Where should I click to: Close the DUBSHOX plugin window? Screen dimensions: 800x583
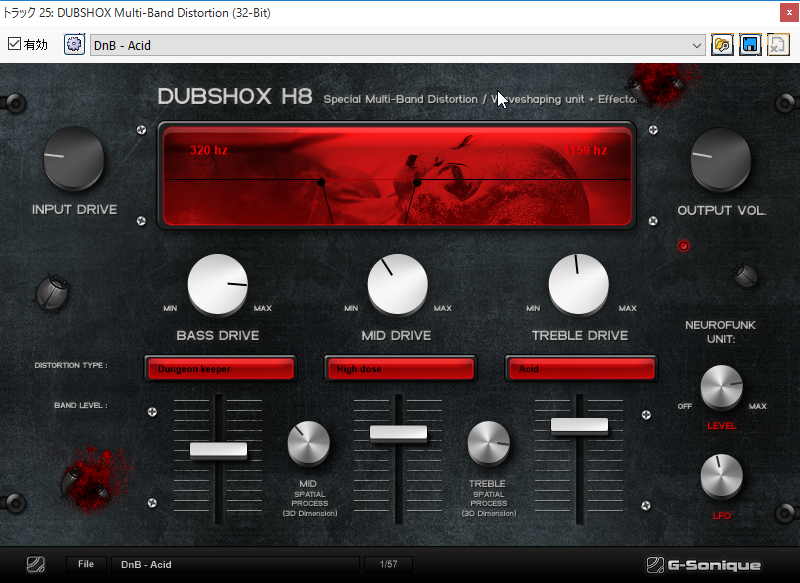[x=789, y=13]
